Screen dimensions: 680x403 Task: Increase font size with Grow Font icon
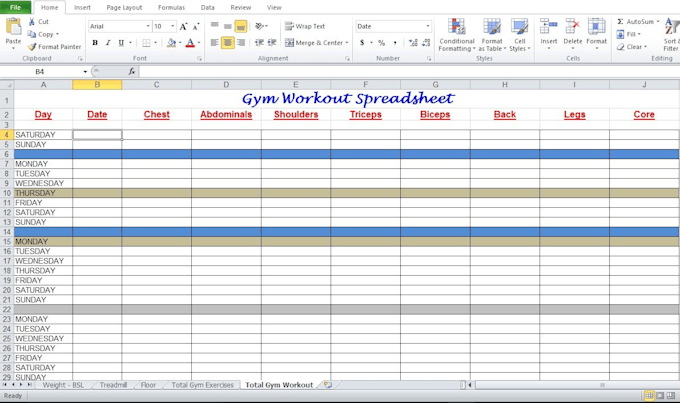pos(183,26)
